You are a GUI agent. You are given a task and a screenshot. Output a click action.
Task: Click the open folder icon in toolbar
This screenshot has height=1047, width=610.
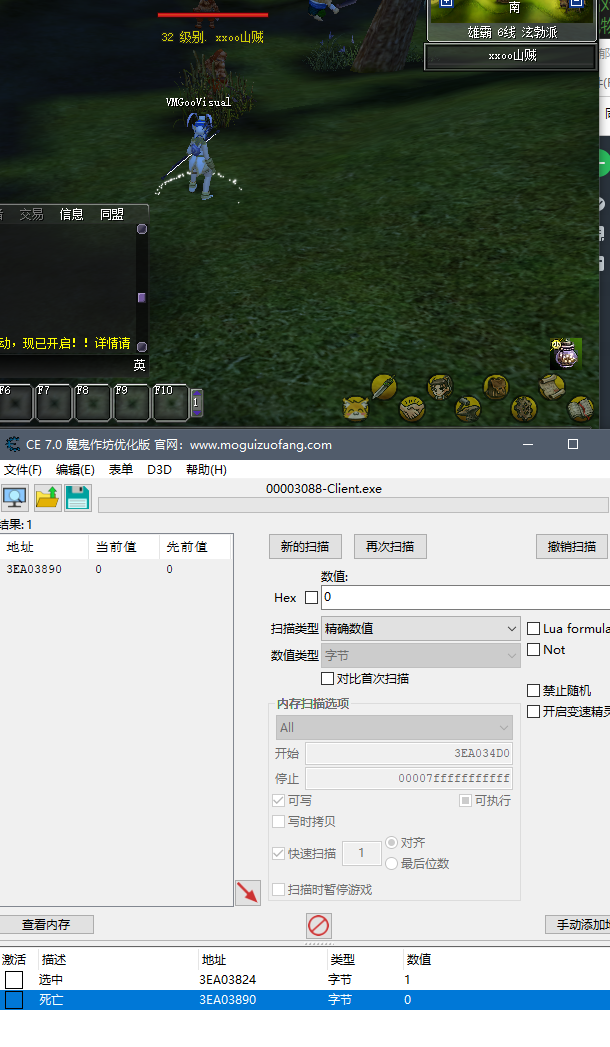[47, 498]
